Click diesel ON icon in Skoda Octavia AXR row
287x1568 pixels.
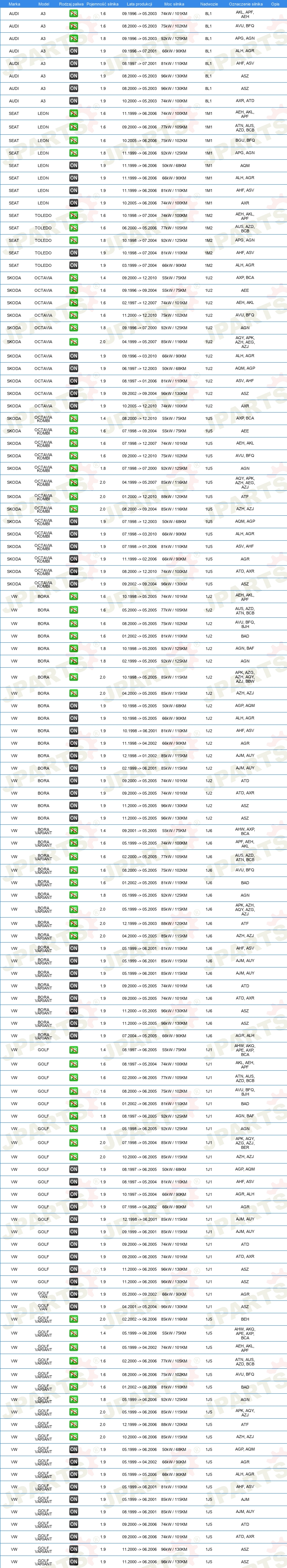click(73, 406)
